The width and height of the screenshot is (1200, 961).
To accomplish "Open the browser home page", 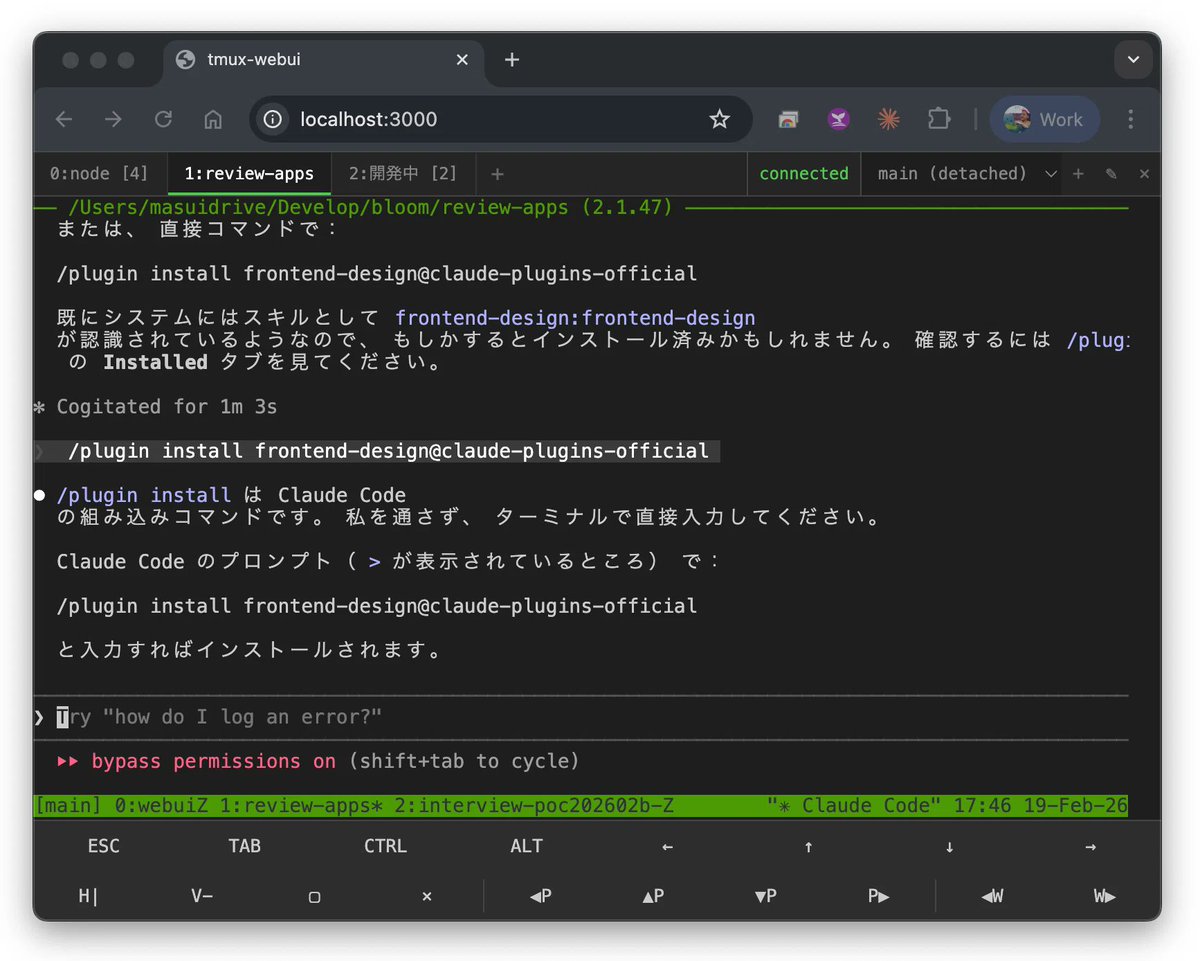I will (213, 120).
